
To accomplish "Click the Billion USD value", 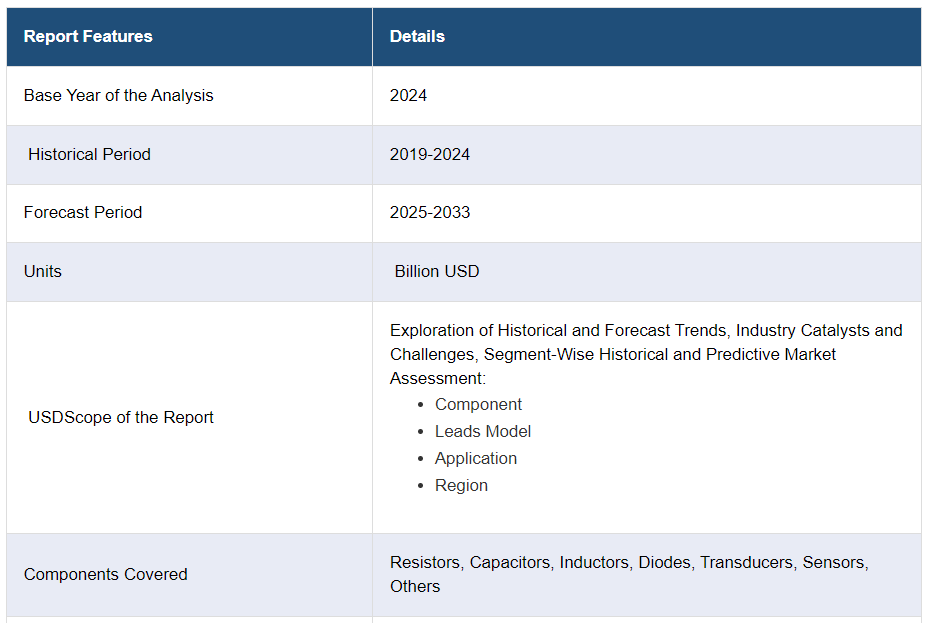I will (437, 271).
